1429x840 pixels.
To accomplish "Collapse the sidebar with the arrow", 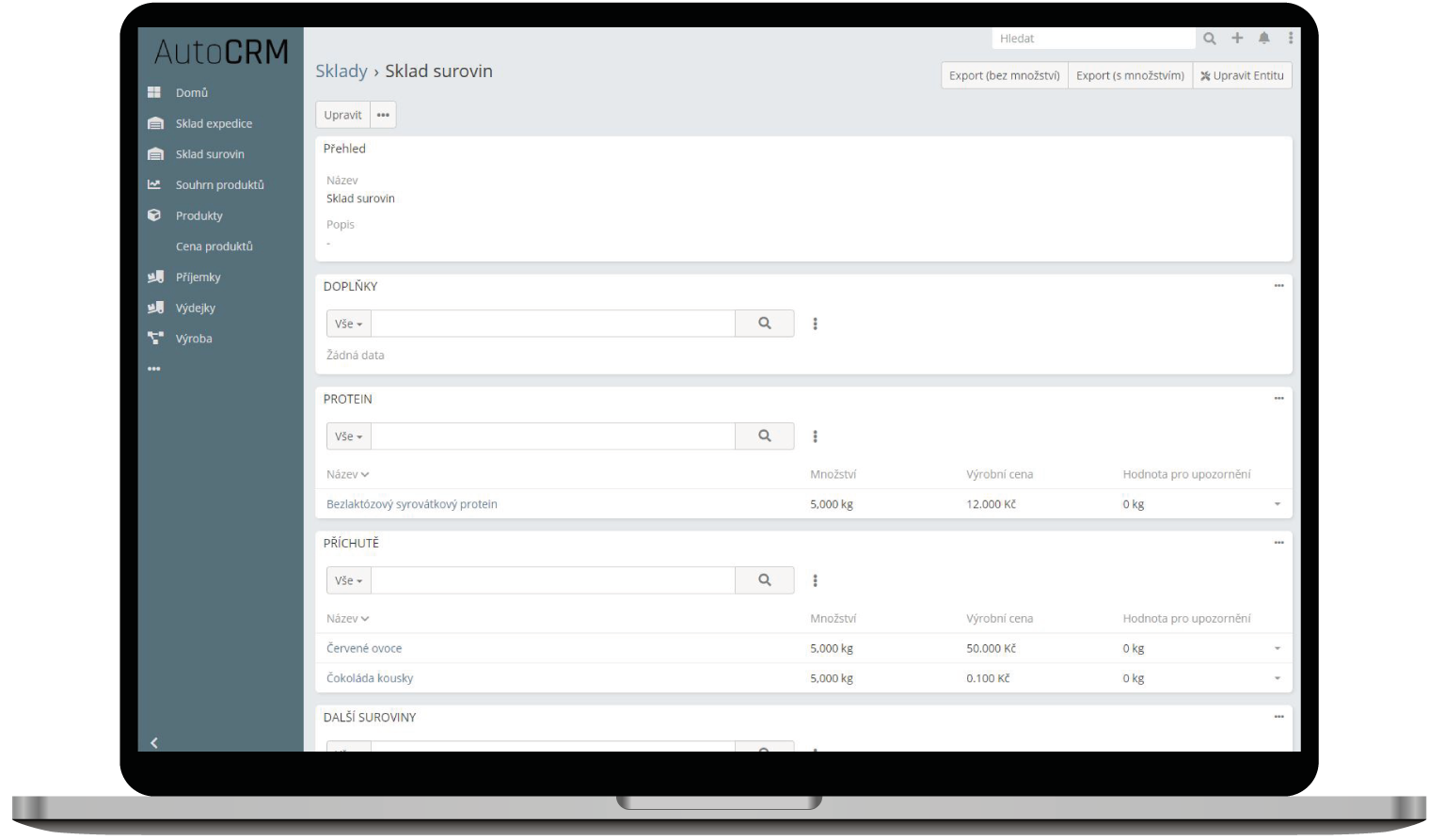I will coord(154,742).
